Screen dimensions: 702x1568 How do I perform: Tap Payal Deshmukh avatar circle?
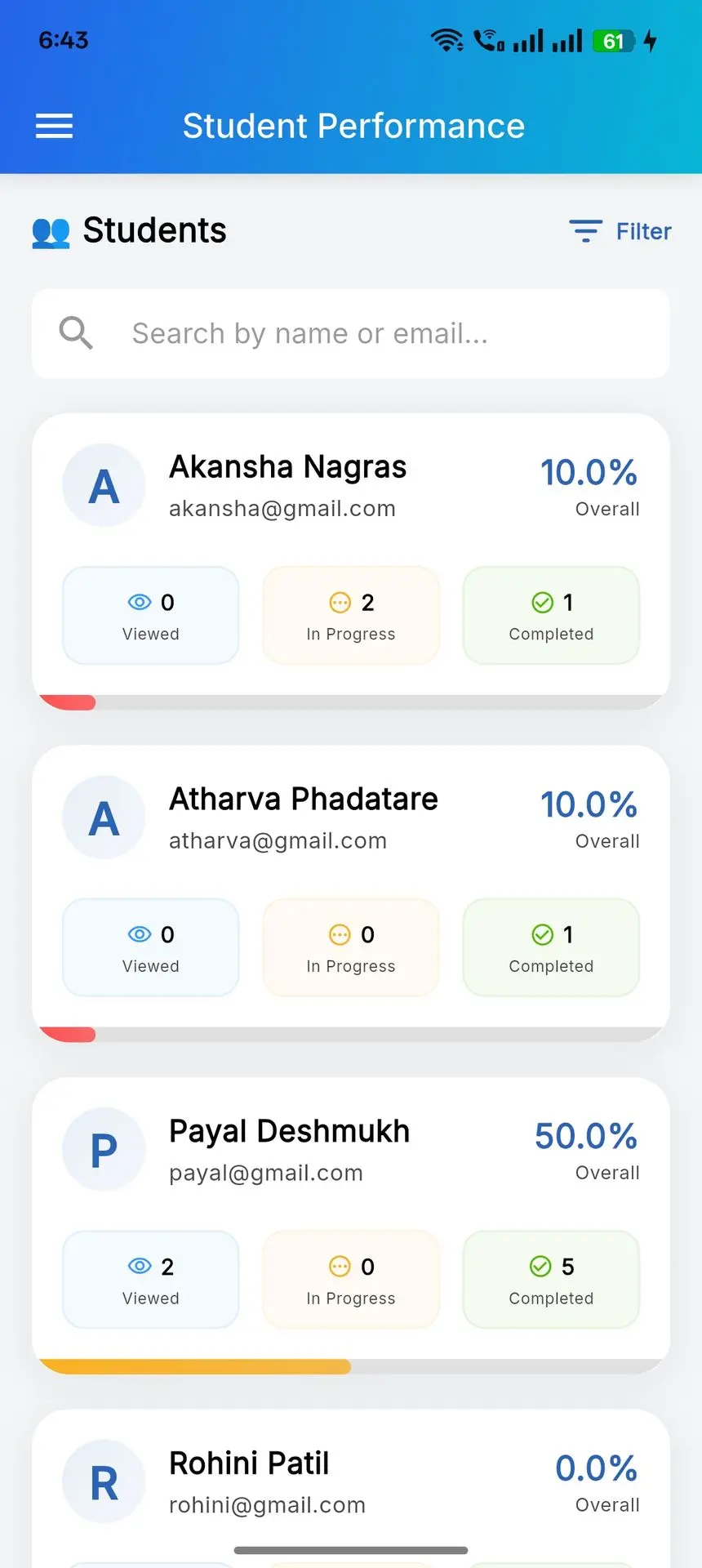pyautogui.click(x=104, y=1150)
